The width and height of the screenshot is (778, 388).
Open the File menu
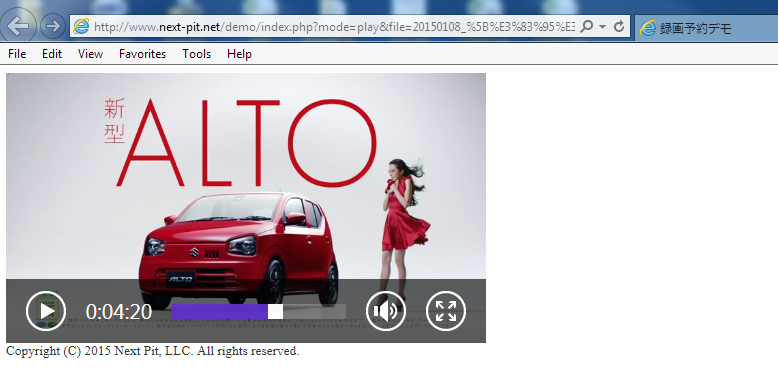pyautogui.click(x=17, y=54)
